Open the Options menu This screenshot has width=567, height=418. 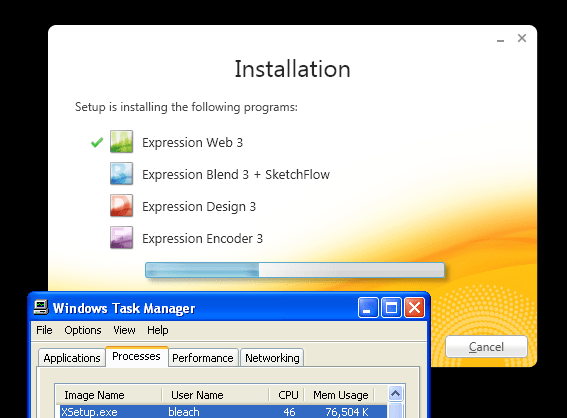[83, 330]
